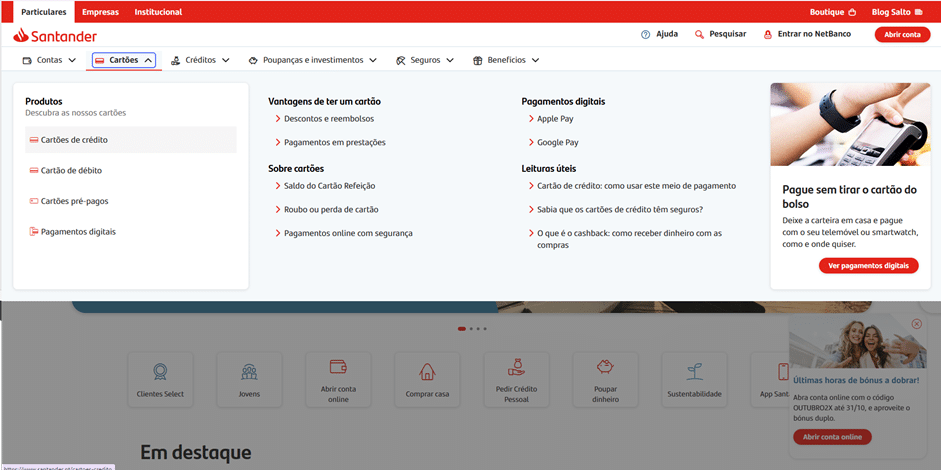941x470 pixels.
Task: Select the first carousel slide indicator
Action: [462, 328]
